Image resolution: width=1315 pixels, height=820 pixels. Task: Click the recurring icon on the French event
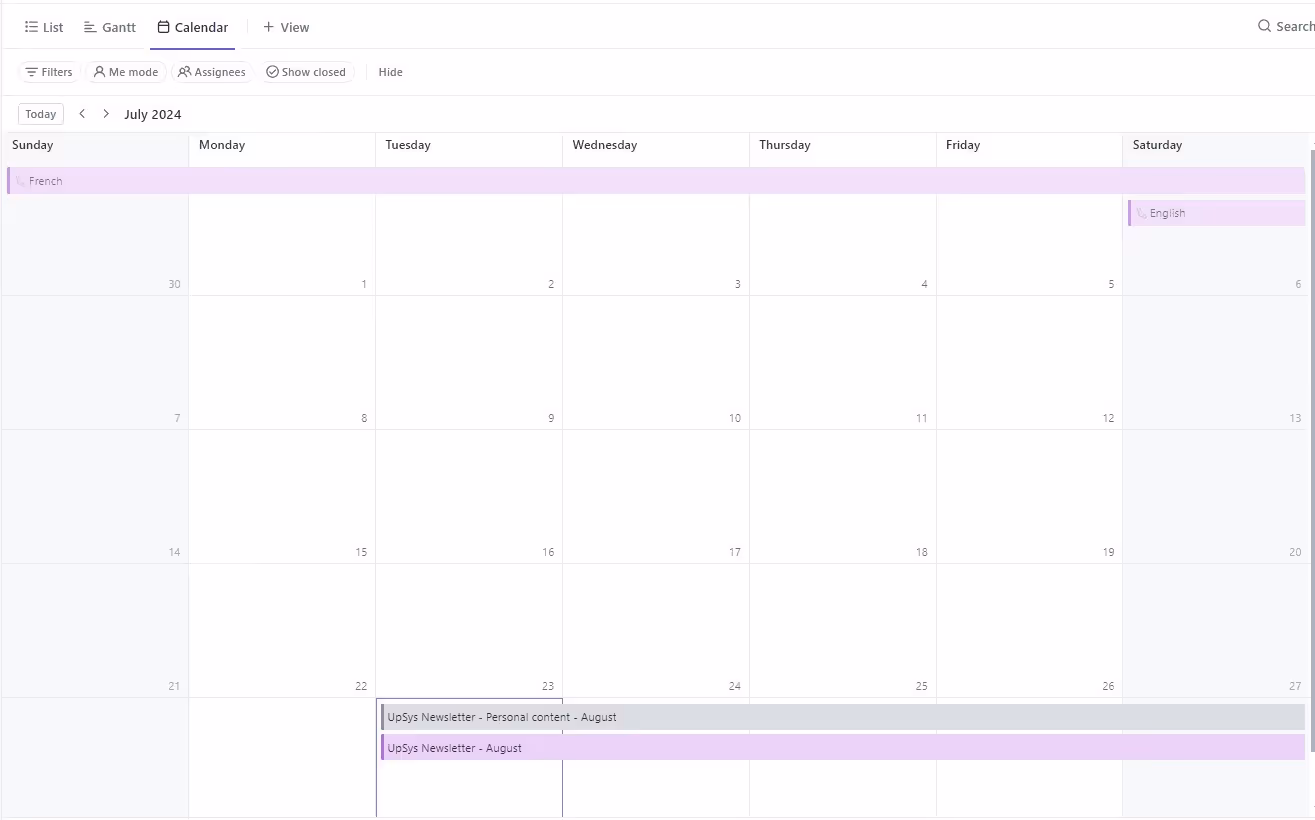[21, 180]
